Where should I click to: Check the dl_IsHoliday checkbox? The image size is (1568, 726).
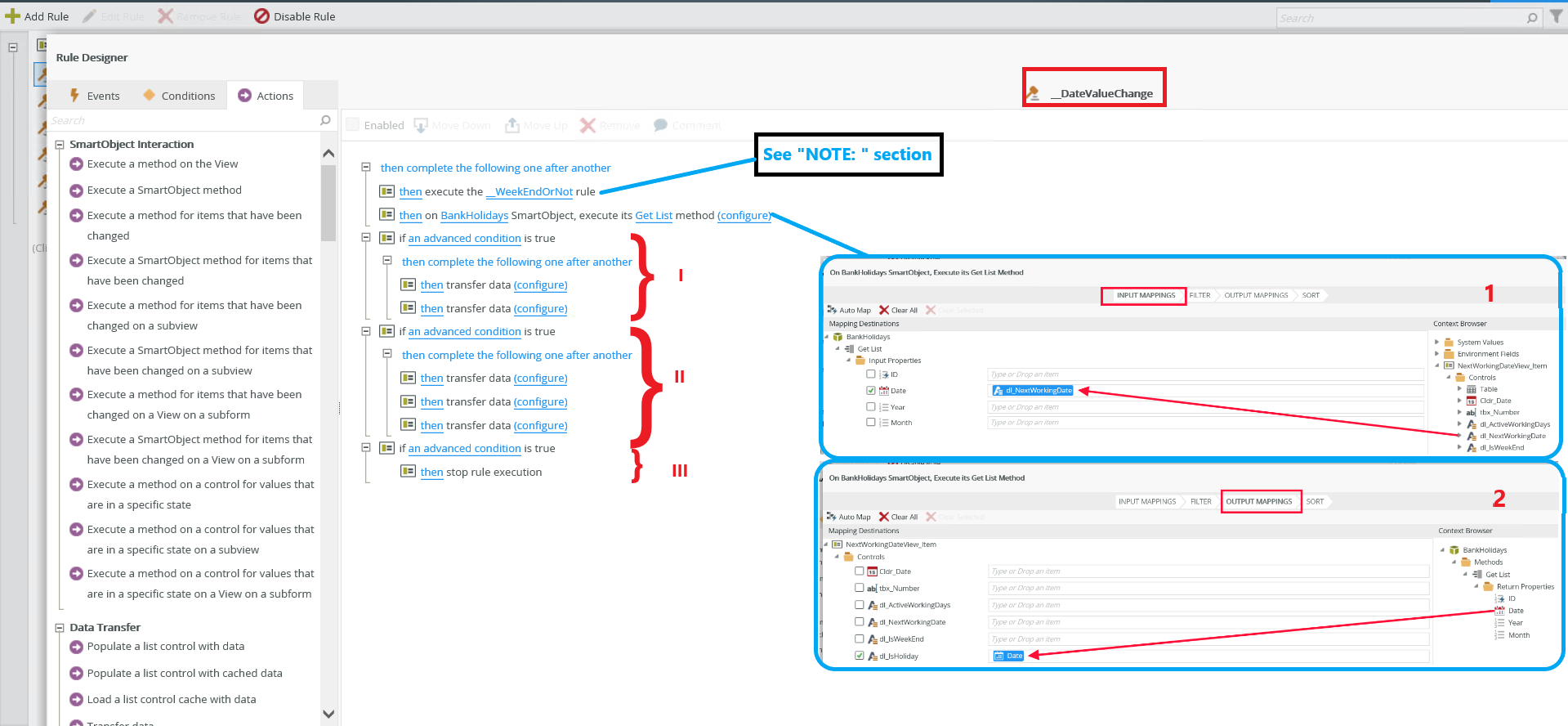click(860, 656)
